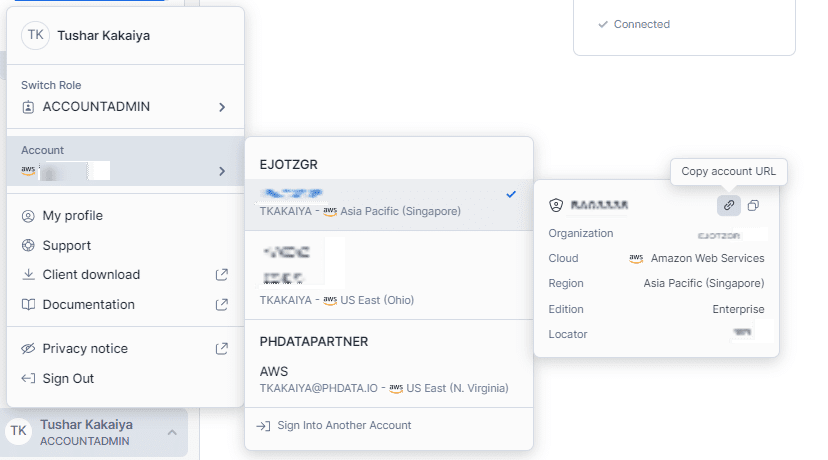Switch to the US East (Ohio) account
The height and width of the screenshot is (460, 828).
point(389,275)
